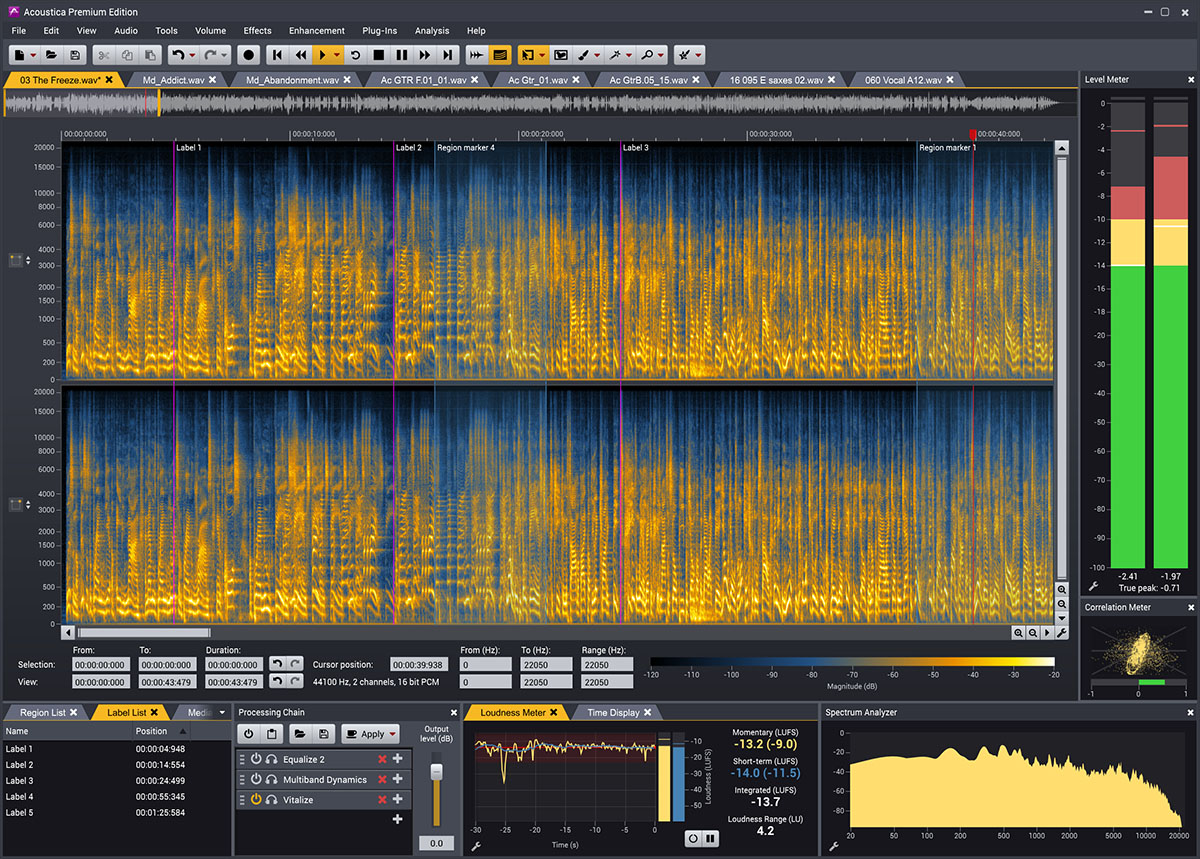
Task: Reset the Loudness Meter with the circular button
Action: (693, 838)
